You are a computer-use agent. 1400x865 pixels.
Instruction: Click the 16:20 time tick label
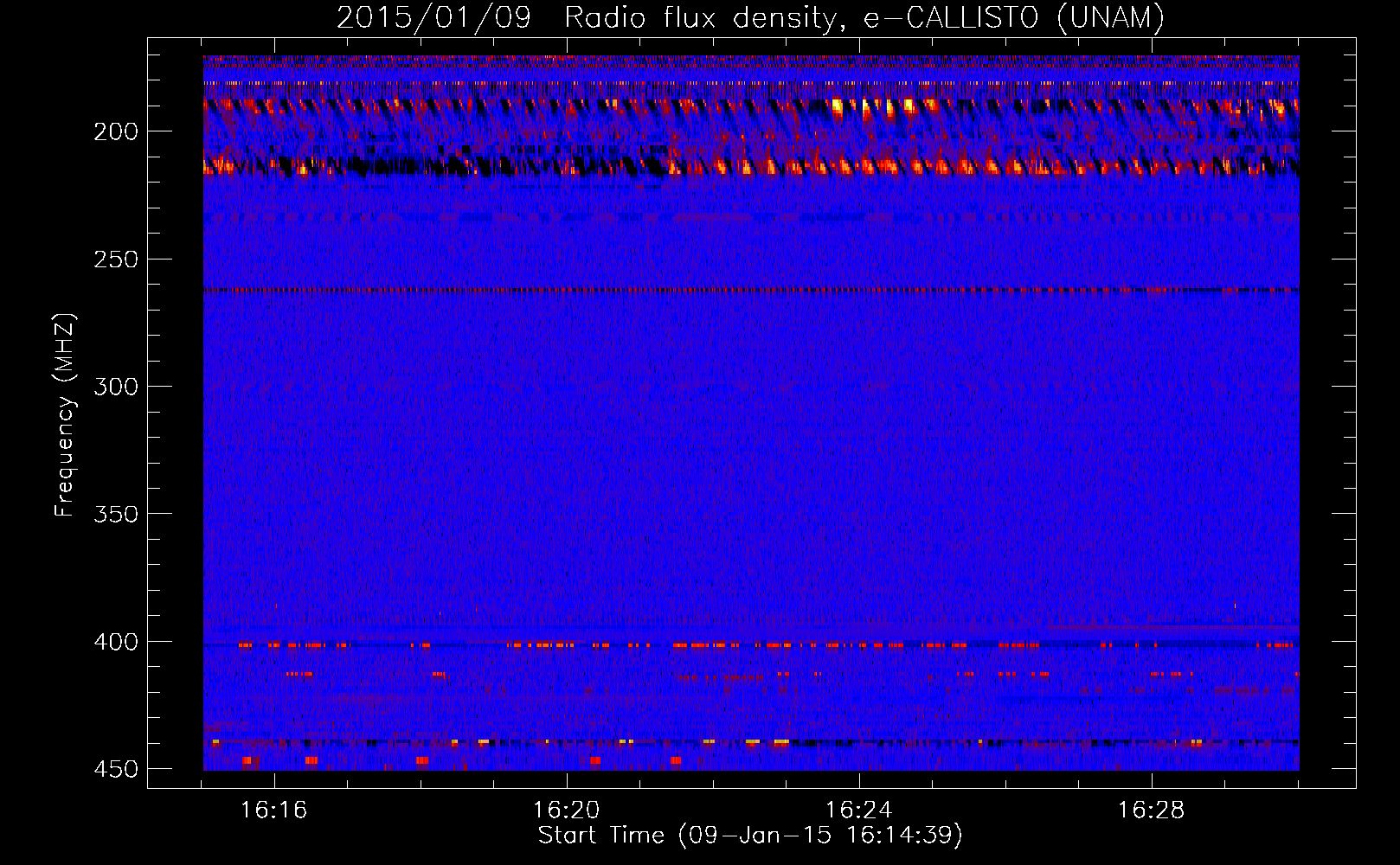[x=567, y=811]
